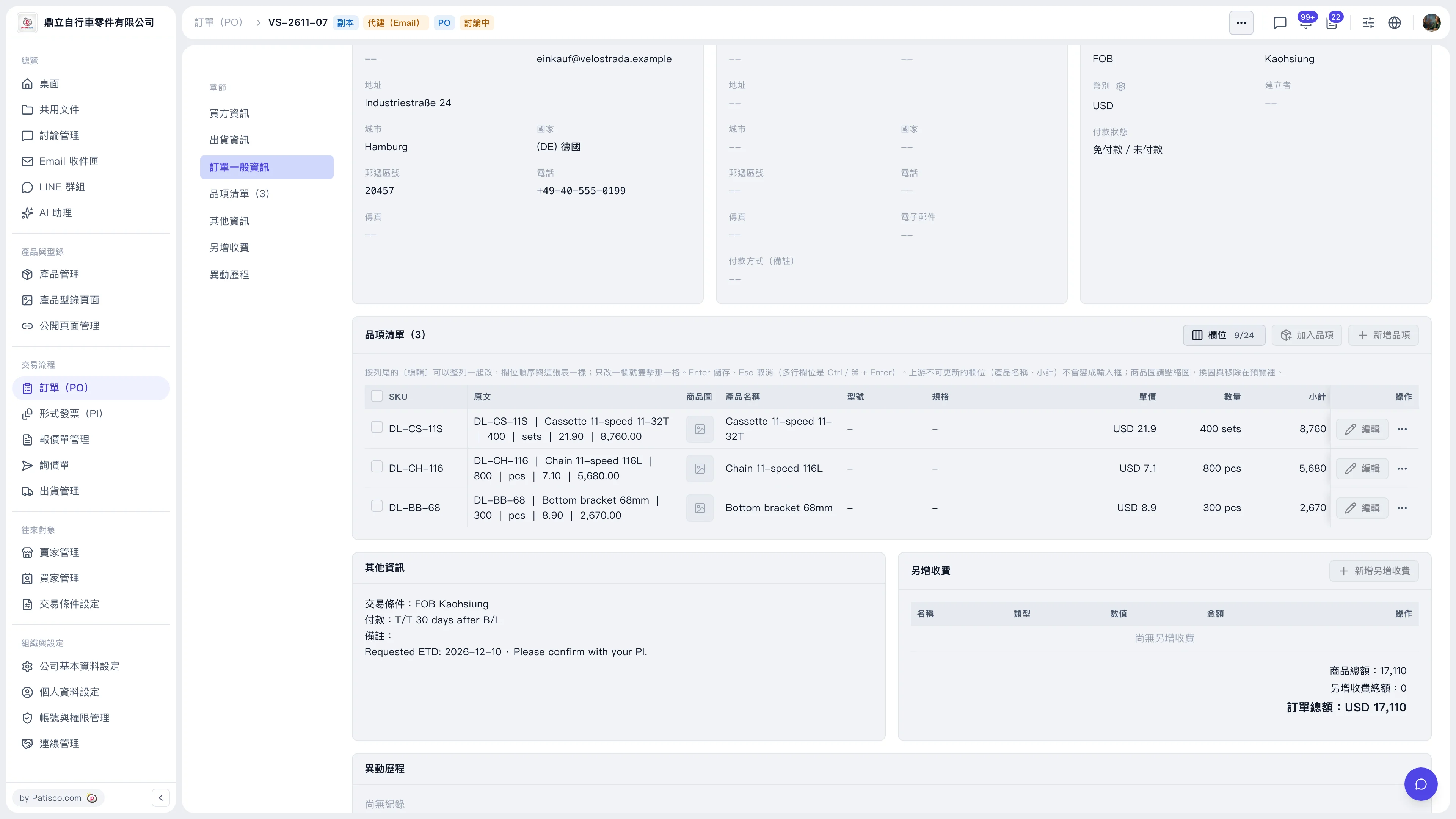The image size is (1456, 819).
Task: Click 編輯 for Chain 11-speed 116L row
Action: click(x=1362, y=469)
